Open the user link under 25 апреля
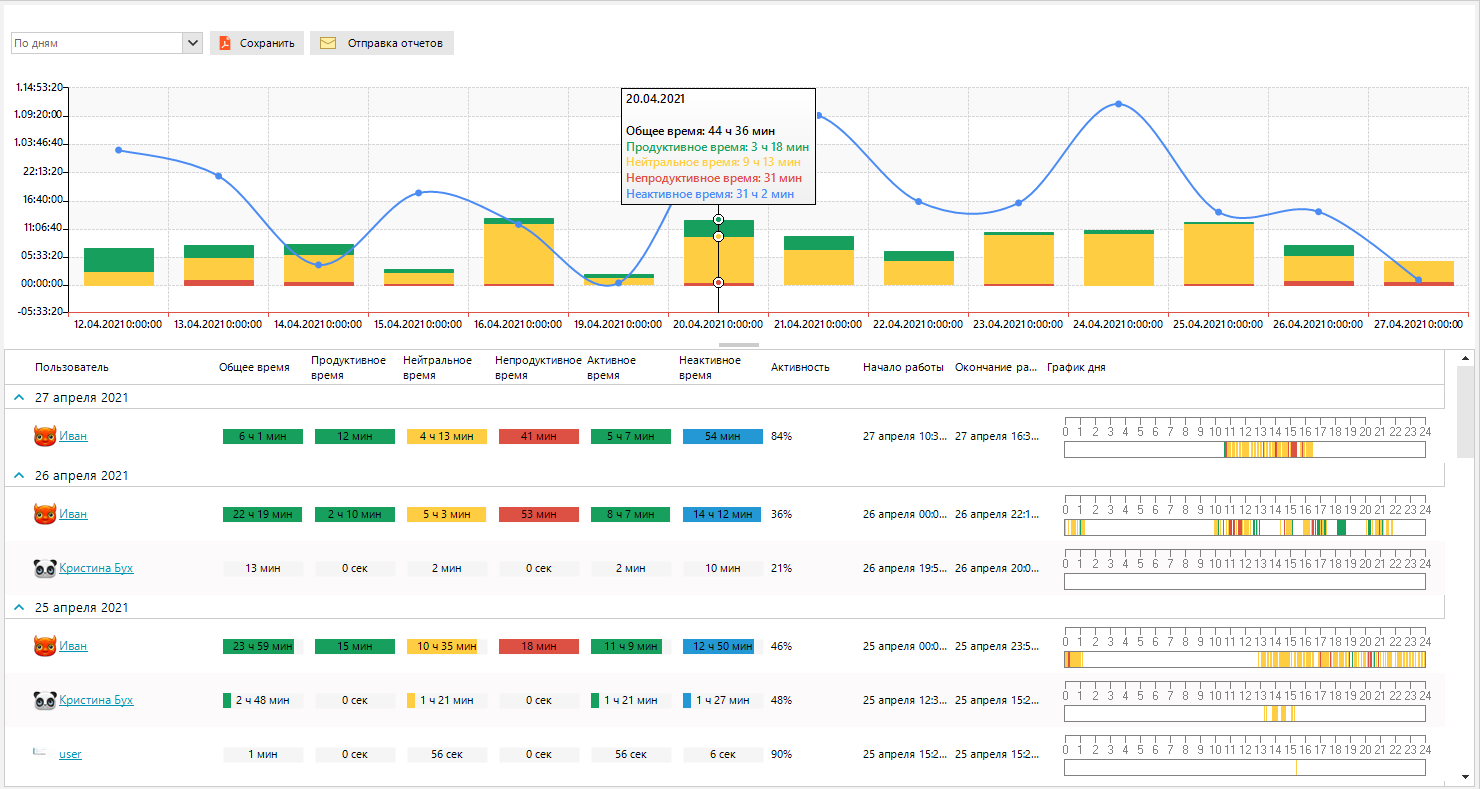The height and width of the screenshot is (789, 1480). (x=70, y=754)
